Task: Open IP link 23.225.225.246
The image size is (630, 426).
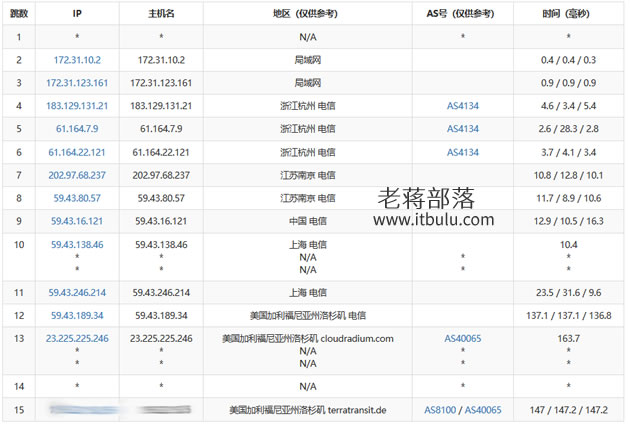Action: [77, 338]
